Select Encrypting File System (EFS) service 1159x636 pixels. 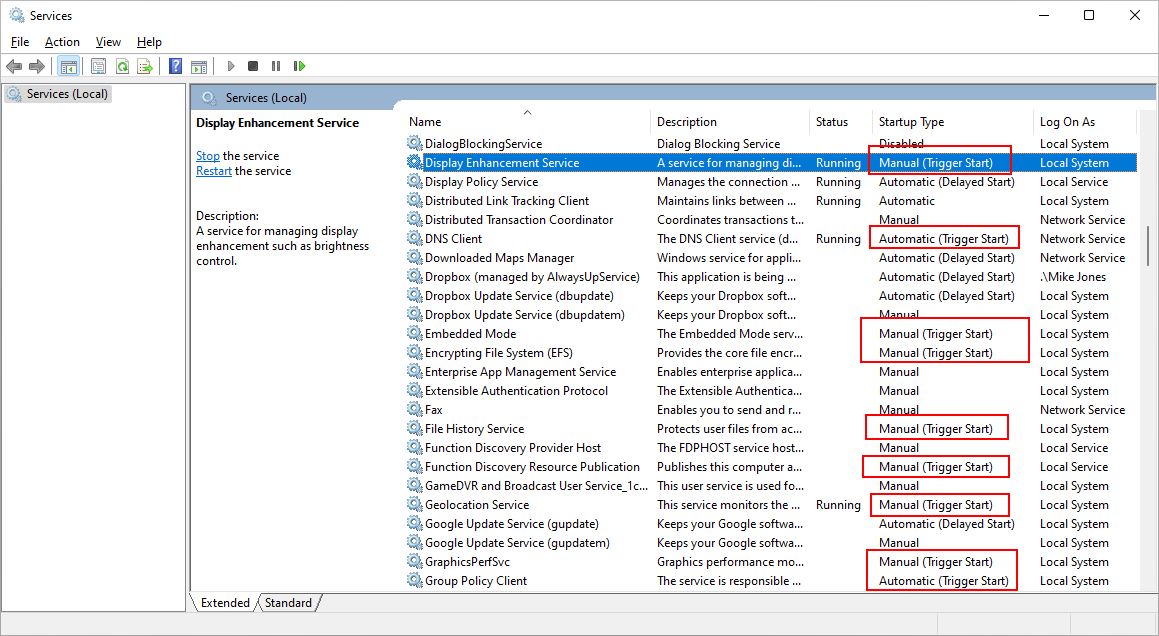(x=499, y=353)
